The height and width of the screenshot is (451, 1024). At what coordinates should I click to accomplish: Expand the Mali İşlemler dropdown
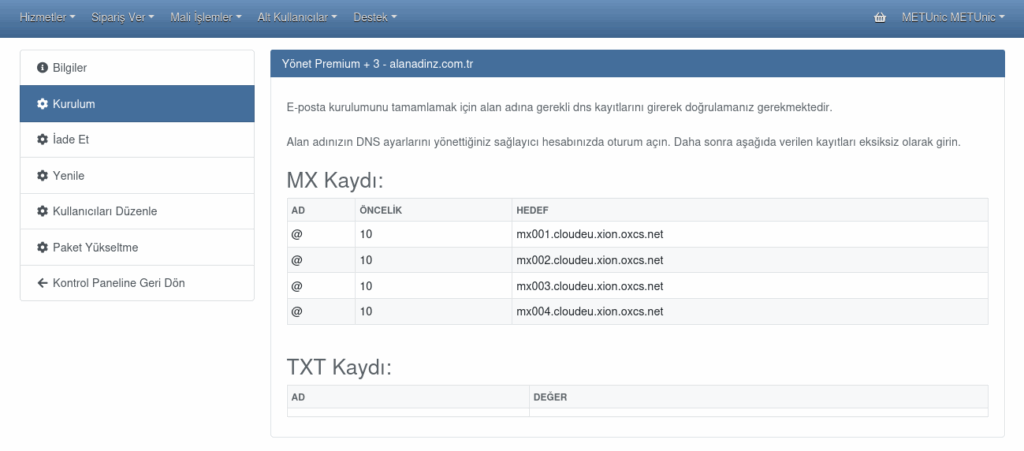pyautogui.click(x=206, y=17)
